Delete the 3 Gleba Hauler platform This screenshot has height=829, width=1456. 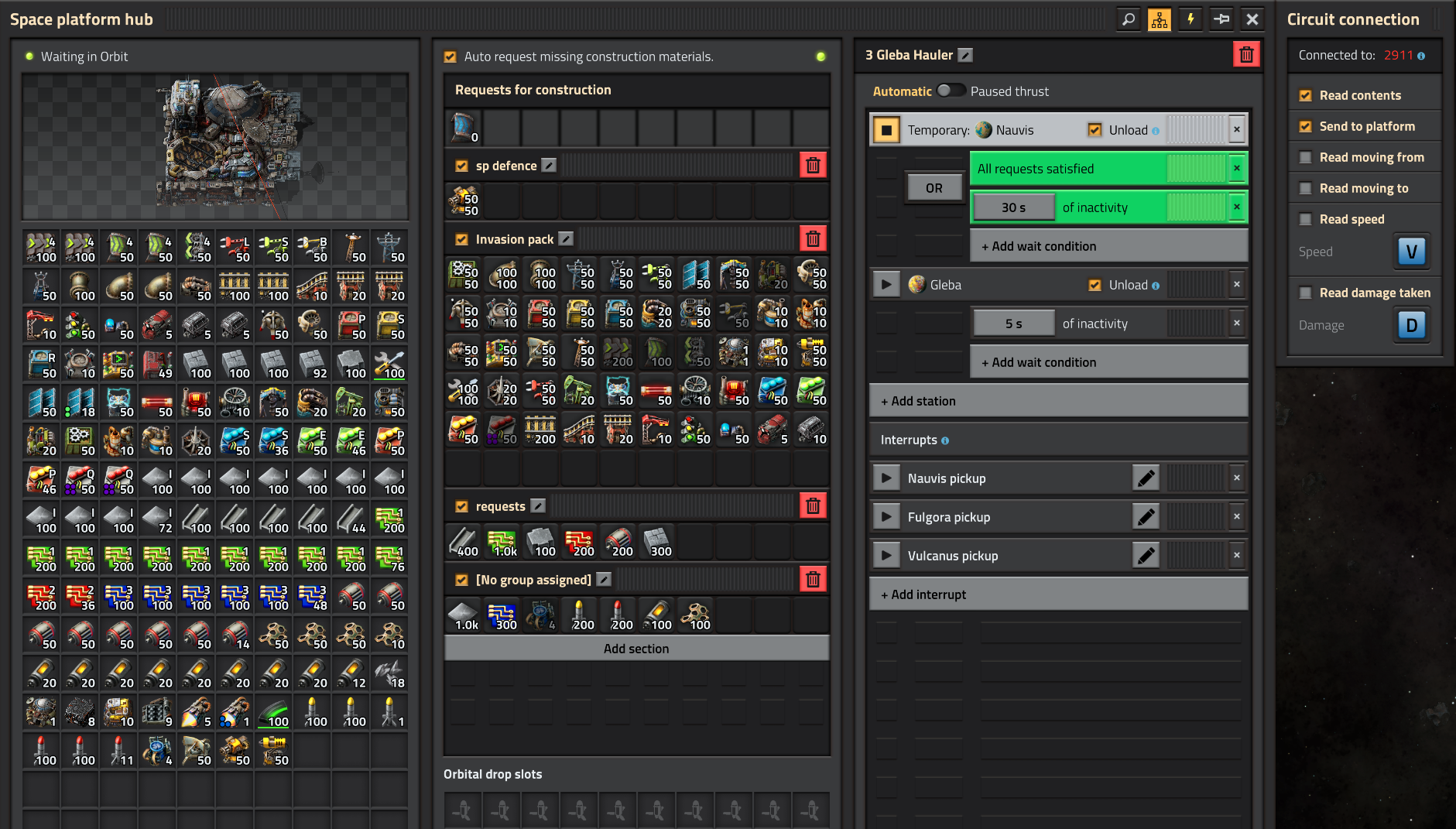[1246, 54]
